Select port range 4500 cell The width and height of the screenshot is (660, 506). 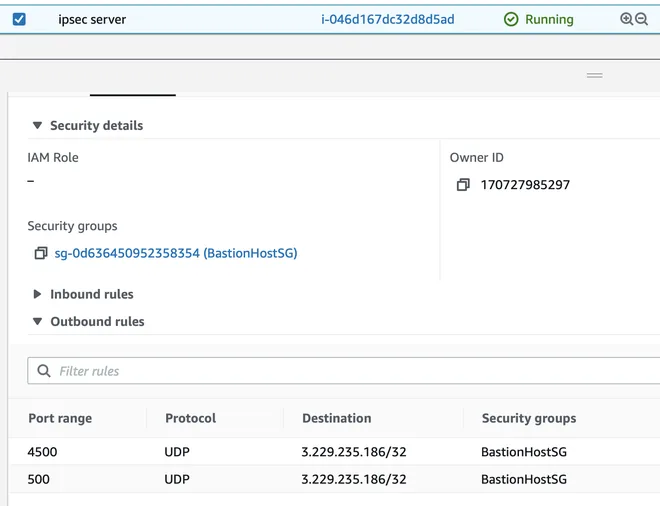coord(42,452)
